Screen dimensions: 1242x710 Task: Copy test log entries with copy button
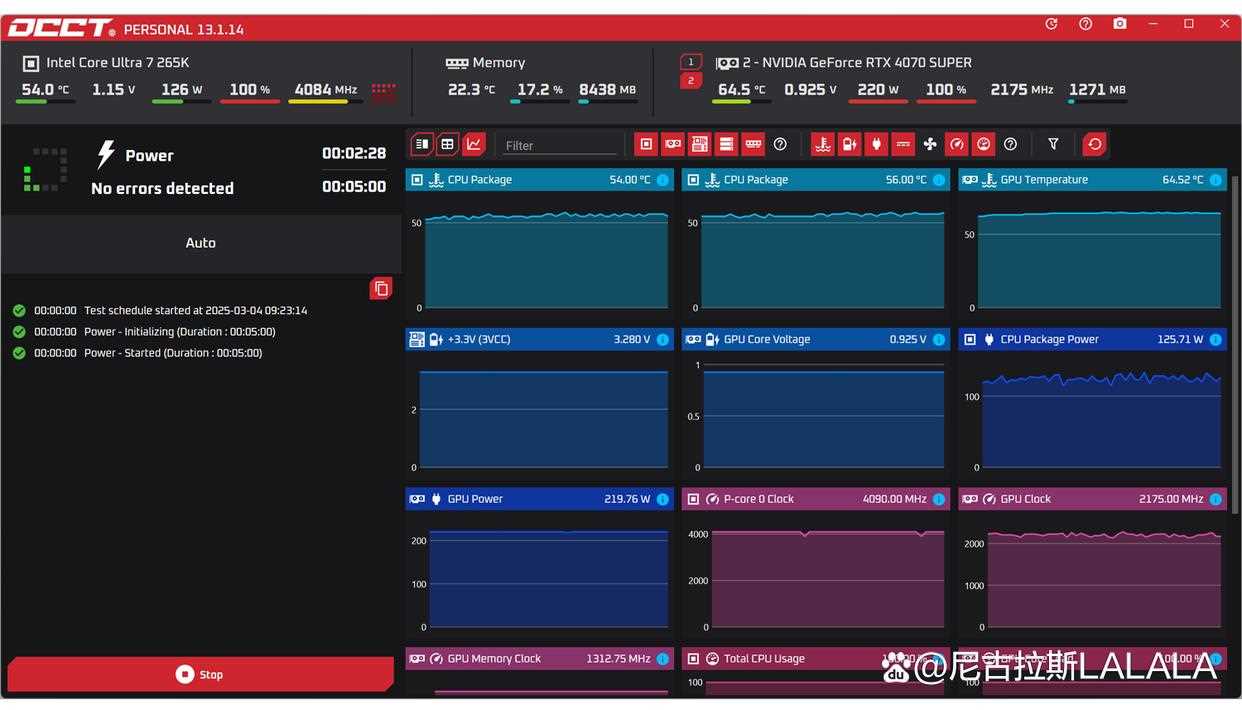coord(381,287)
